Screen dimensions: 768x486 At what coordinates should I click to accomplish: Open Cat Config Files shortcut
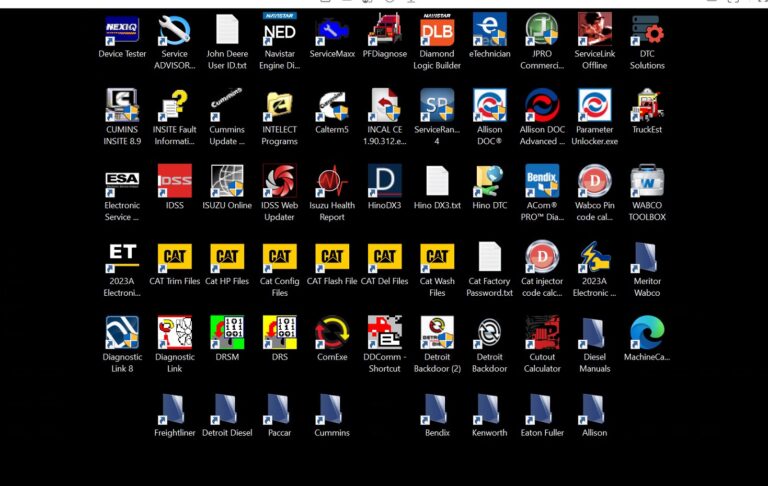click(x=280, y=257)
